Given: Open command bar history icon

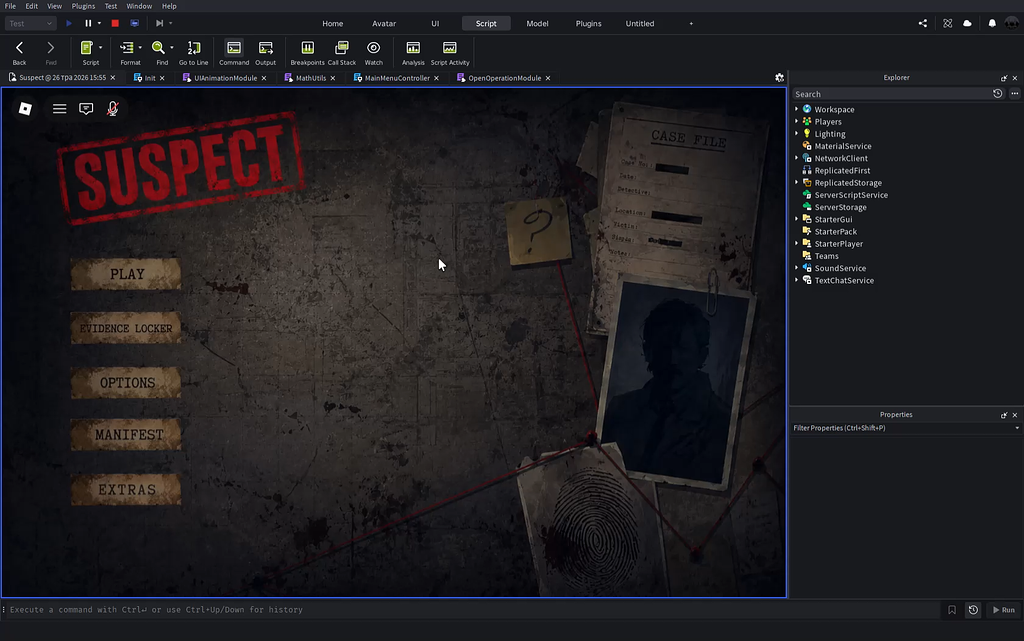Looking at the screenshot, I should click(x=973, y=610).
